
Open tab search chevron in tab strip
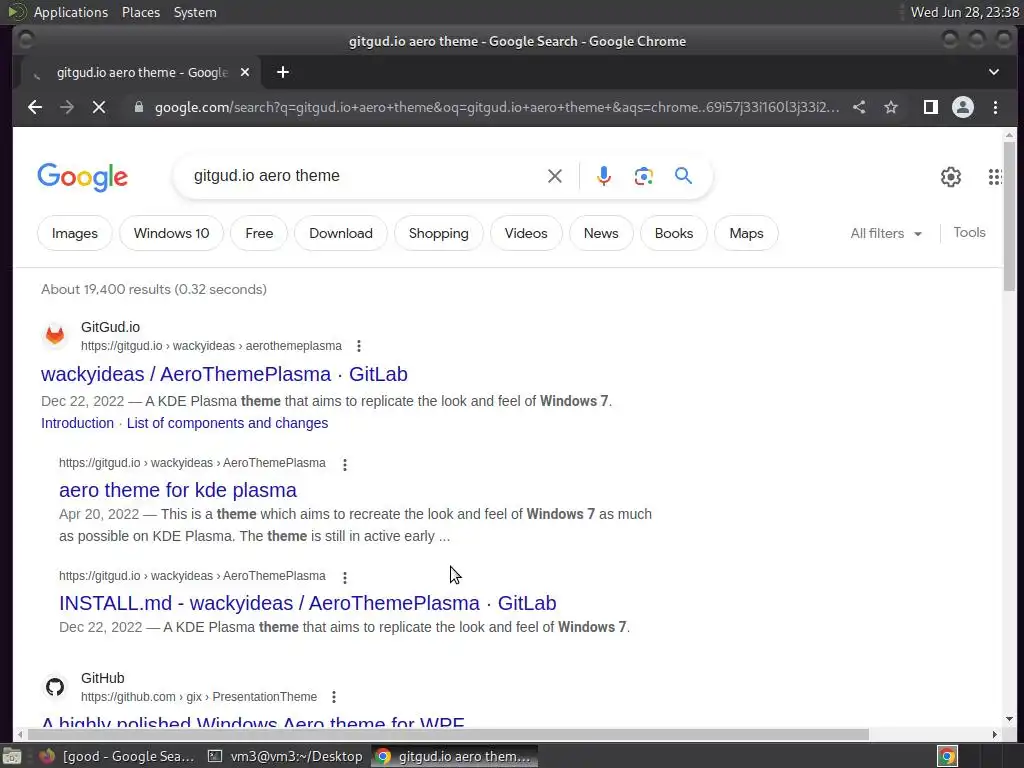[x=993, y=72]
